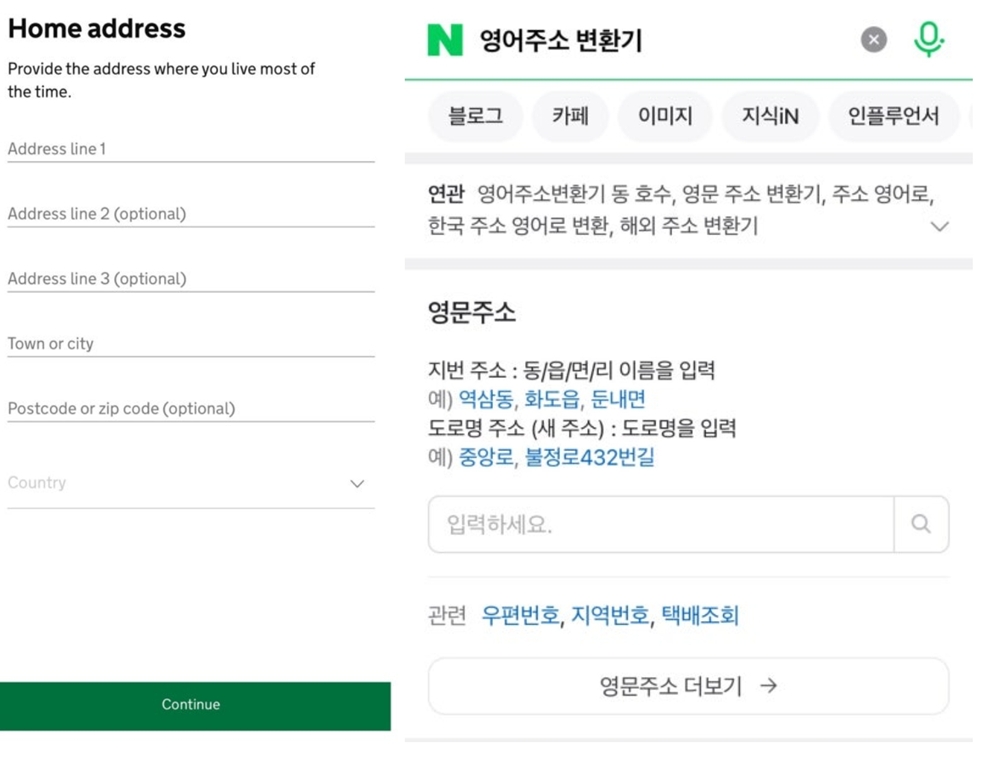Click the 둔내면 example link
Image resolution: width=1000 pixels, height=759 pixels.
618,399
